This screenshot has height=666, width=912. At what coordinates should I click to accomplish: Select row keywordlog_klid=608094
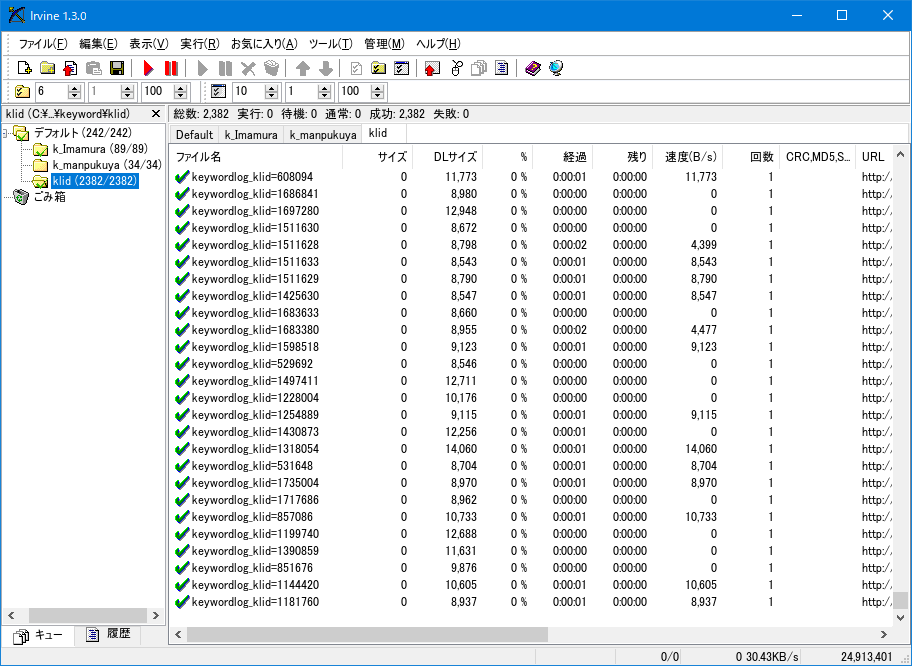pyautogui.click(x=532, y=177)
